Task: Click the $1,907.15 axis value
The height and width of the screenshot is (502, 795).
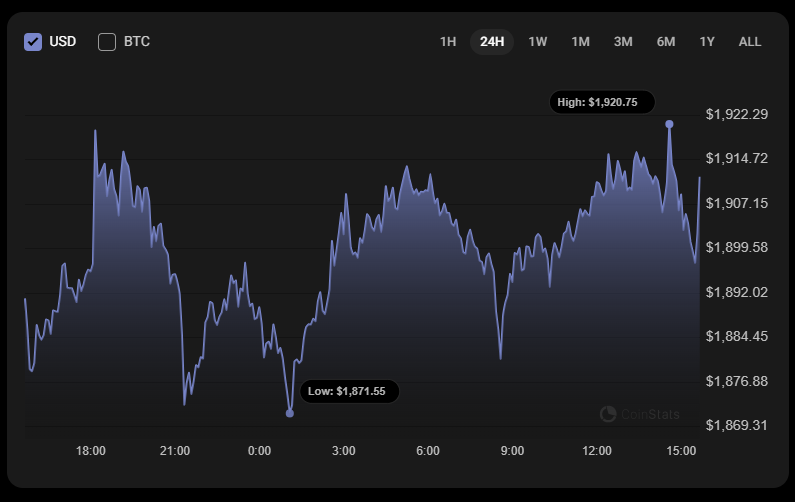Action: tap(737, 203)
